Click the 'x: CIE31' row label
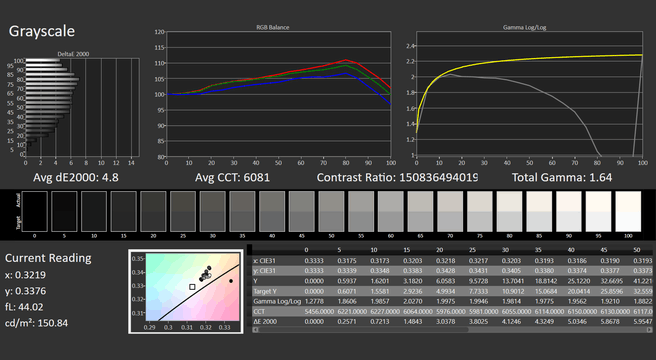Image resolution: width=656 pixels, height=360 pixels. click(264, 261)
